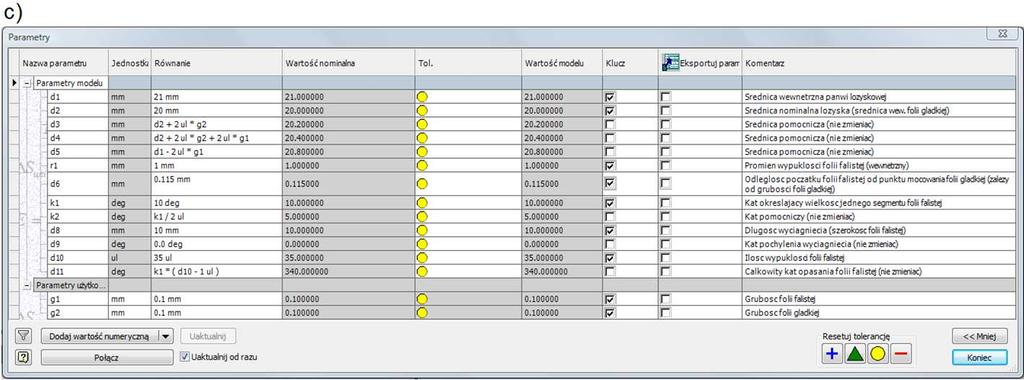Viewport: 1024px width, 380px height.
Task: Select the equation cell '21 mm' for d1
Action: (217, 97)
